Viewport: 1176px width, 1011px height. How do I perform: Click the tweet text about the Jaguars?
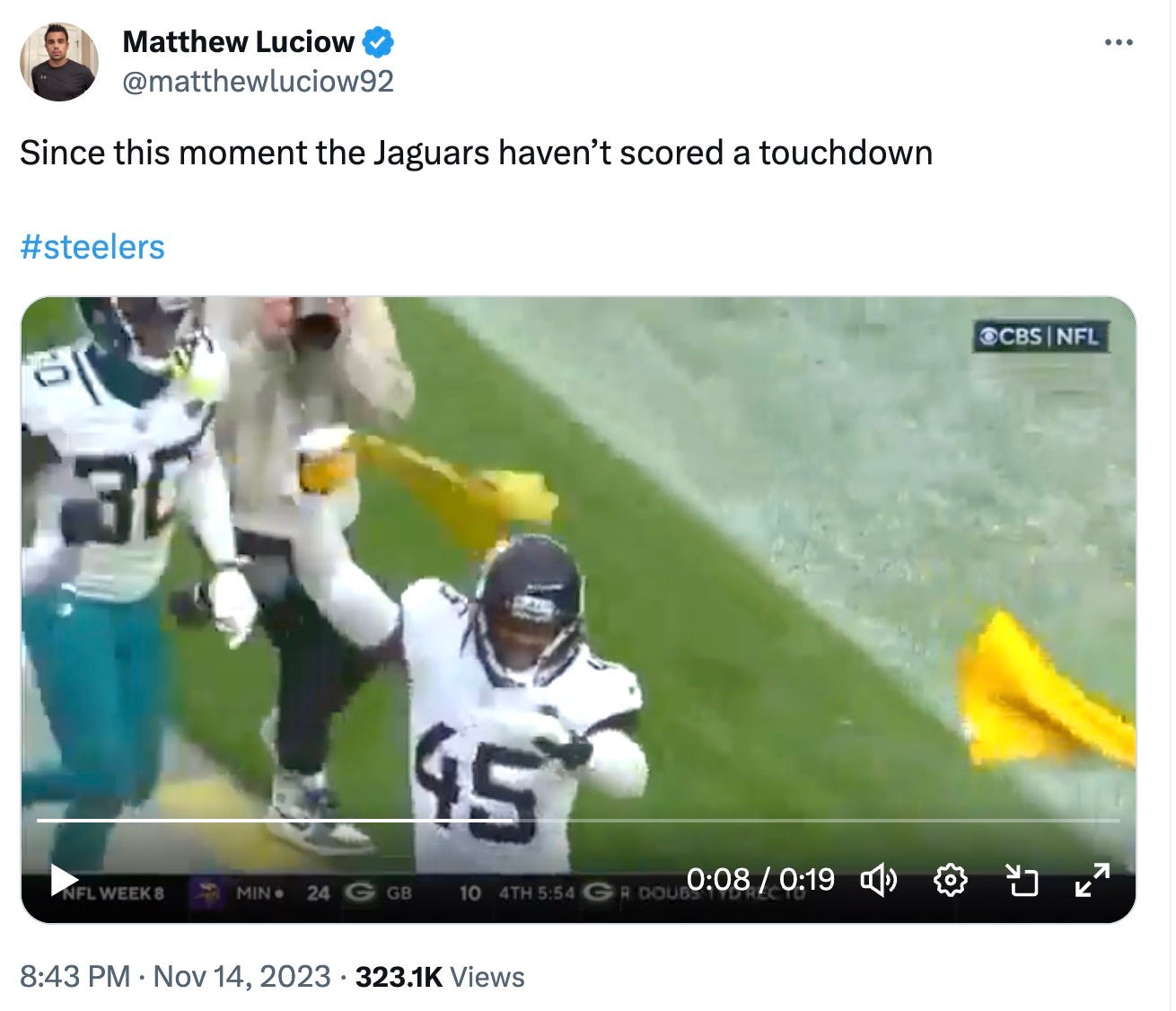pos(477,153)
